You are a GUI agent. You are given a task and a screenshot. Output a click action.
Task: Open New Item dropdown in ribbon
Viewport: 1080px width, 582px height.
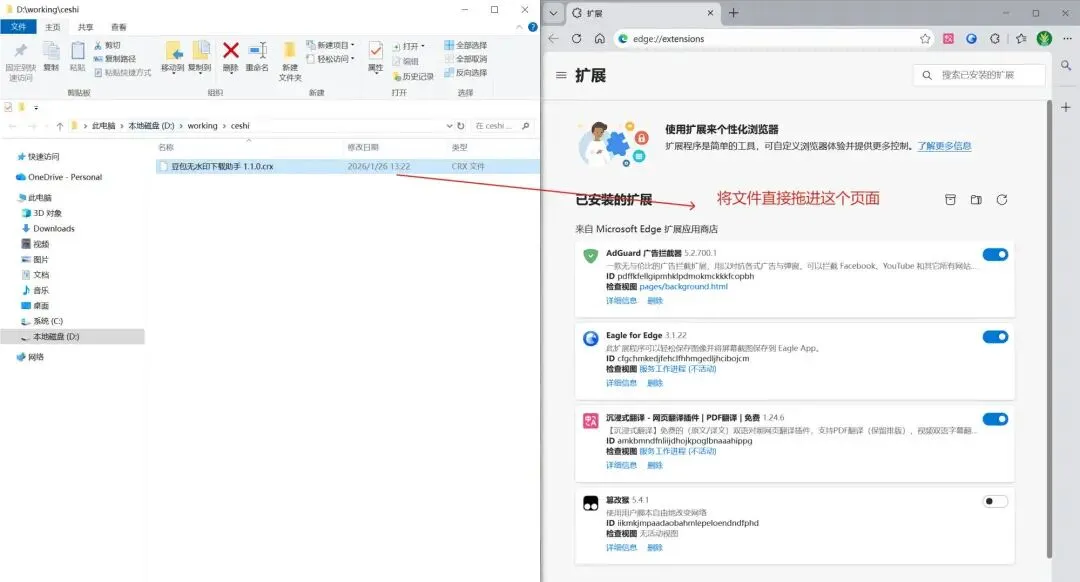(331, 45)
